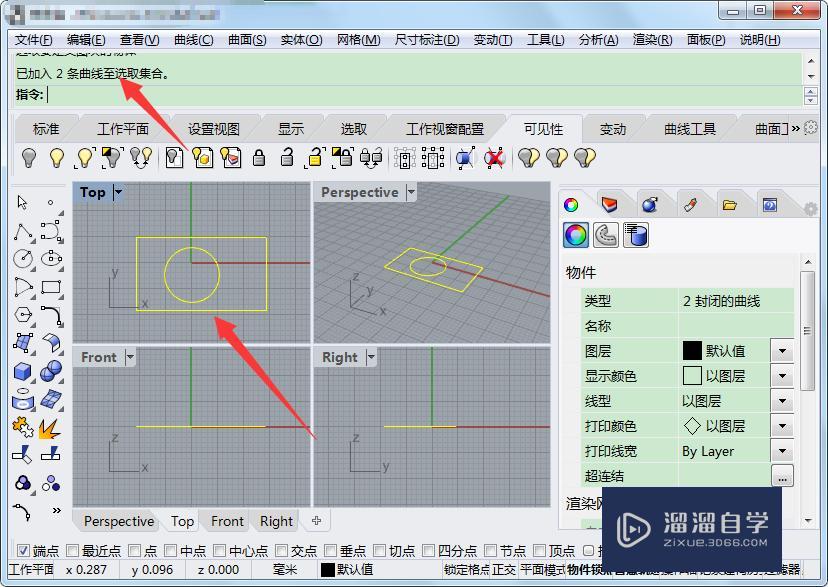The height and width of the screenshot is (587, 828).
Task: Select the pointer arrow tool in left toolbar
Action: [x=22, y=202]
